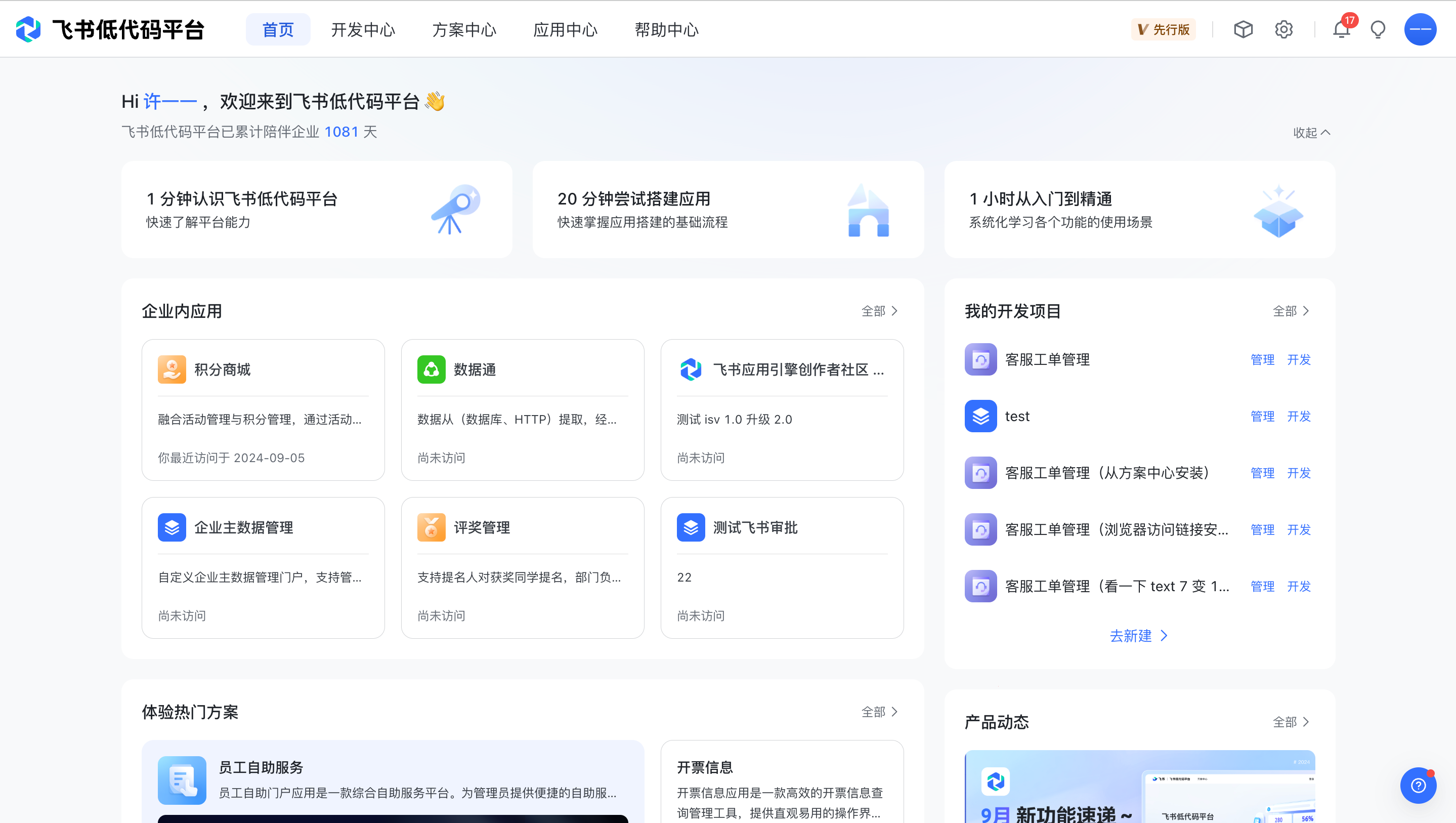The width and height of the screenshot is (1456, 823).
Task: Open the 20 分钟尝试搭建应用 card
Action: coord(728,209)
